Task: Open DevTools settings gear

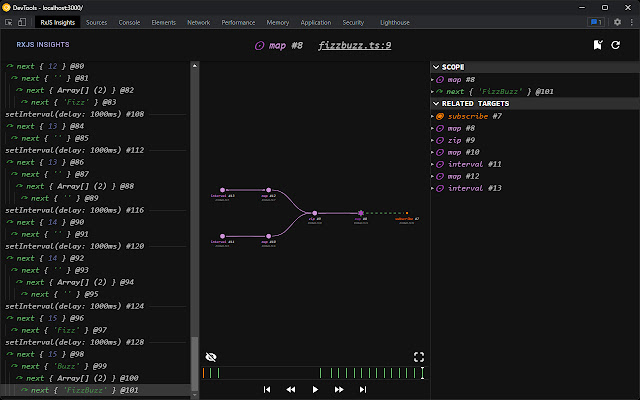Action: 617,21
